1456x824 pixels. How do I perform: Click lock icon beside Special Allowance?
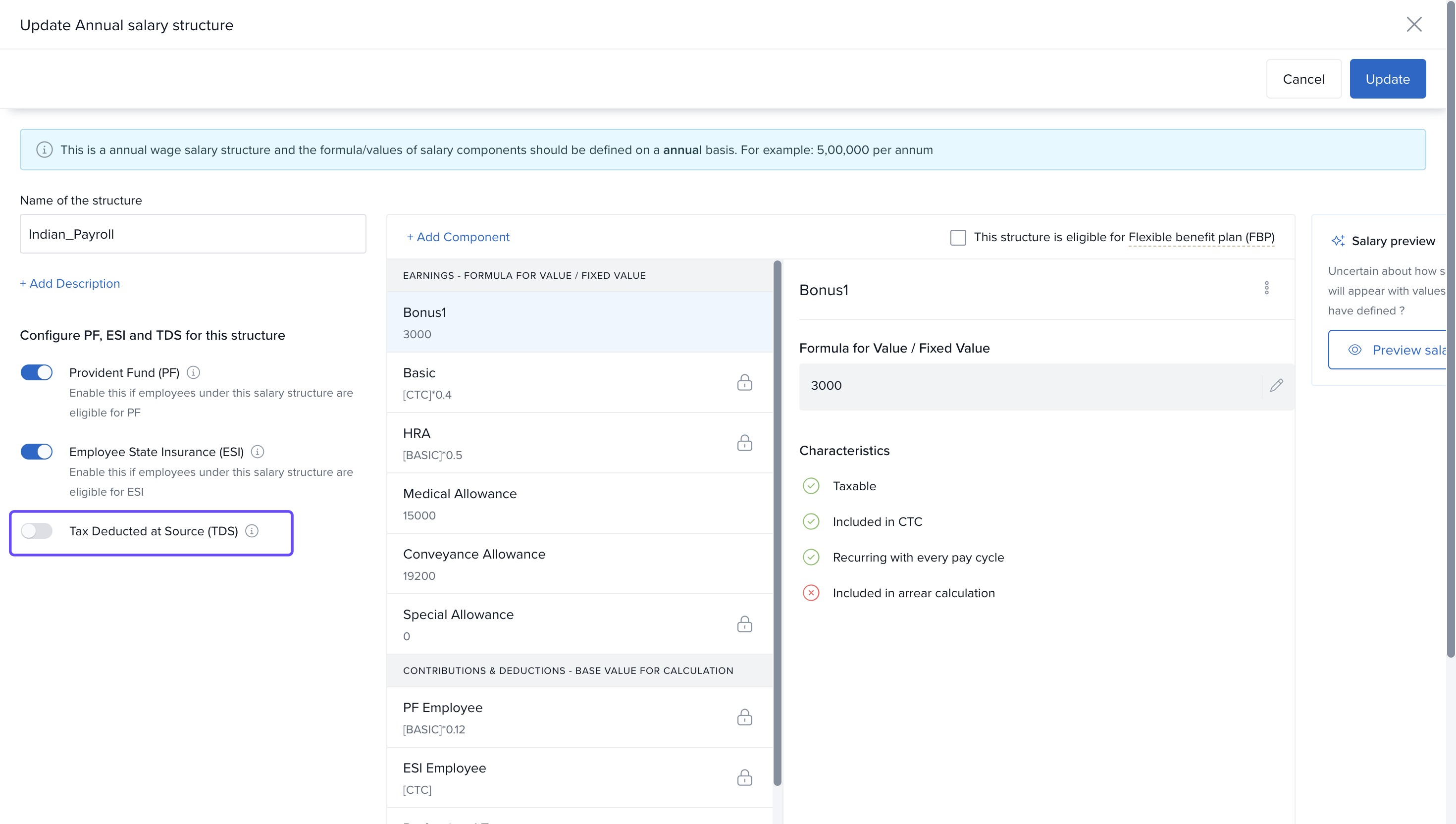point(744,624)
